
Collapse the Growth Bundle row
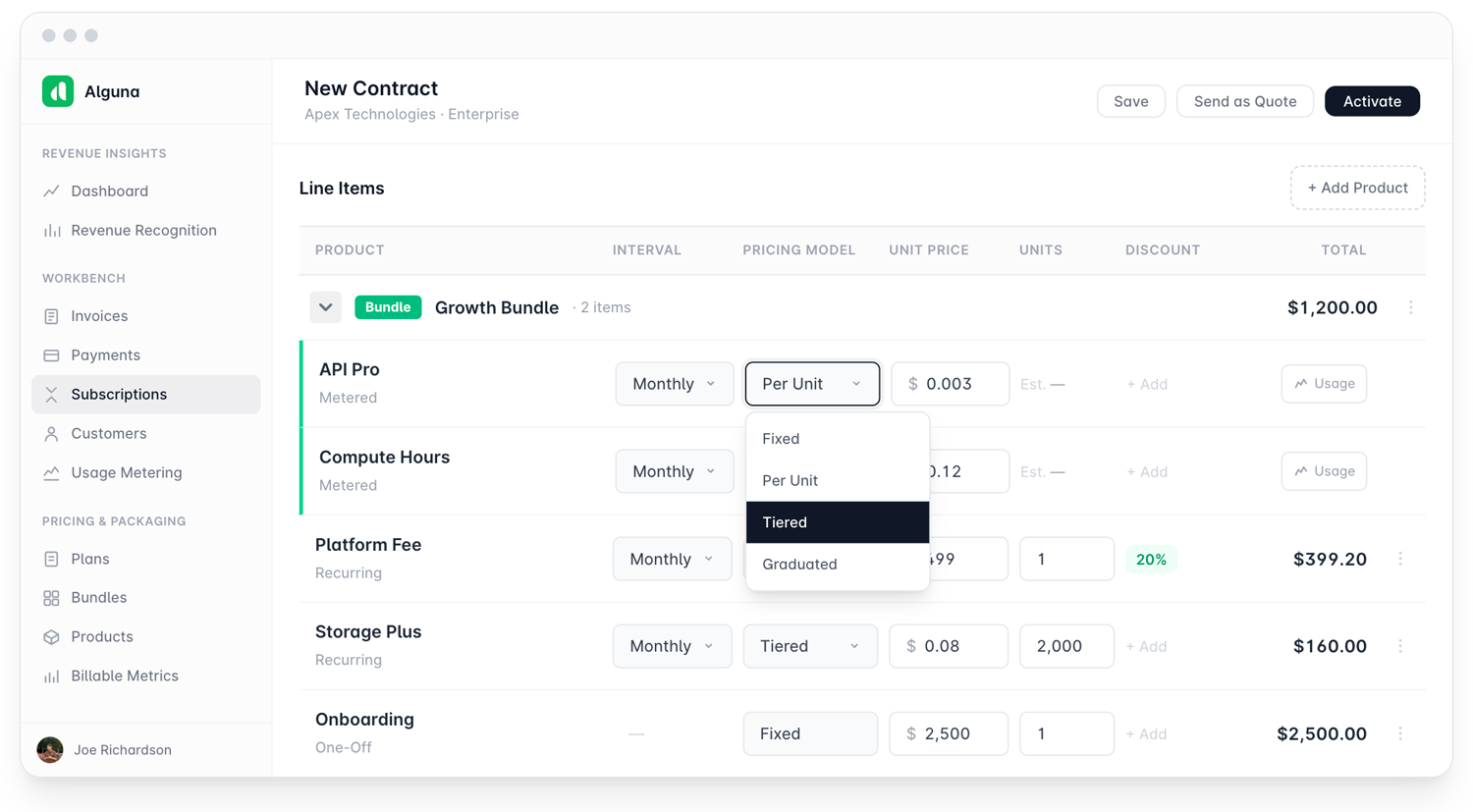click(x=326, y=307)
